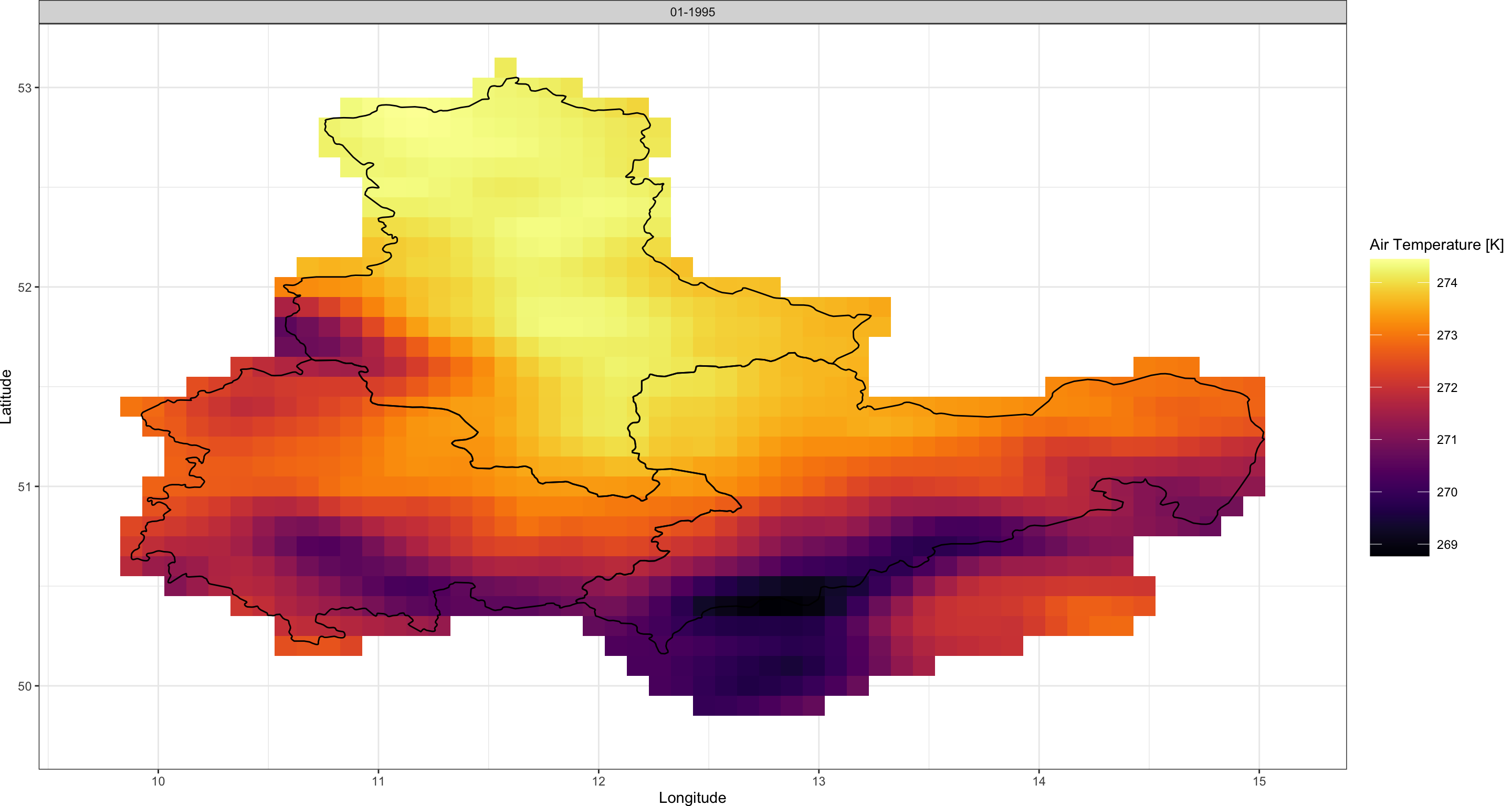Click longitude tick label 15

click(1259, 781)
